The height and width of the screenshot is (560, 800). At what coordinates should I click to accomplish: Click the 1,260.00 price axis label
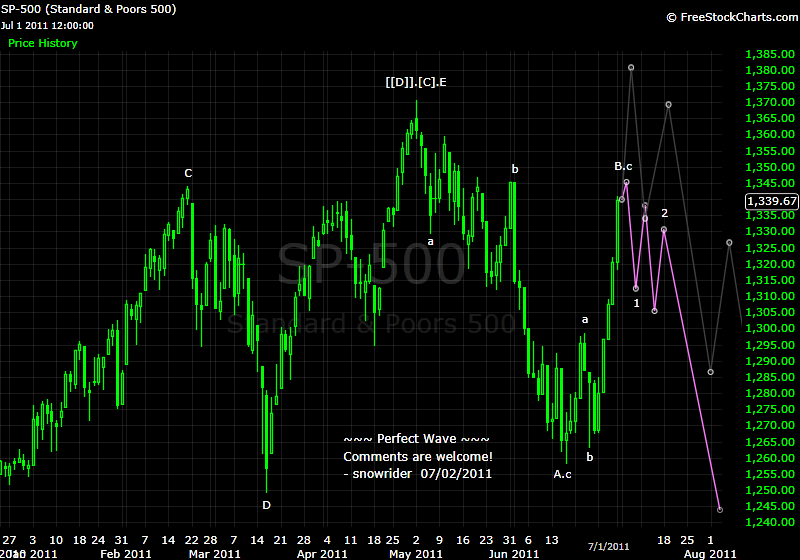[x=770, y=457]
